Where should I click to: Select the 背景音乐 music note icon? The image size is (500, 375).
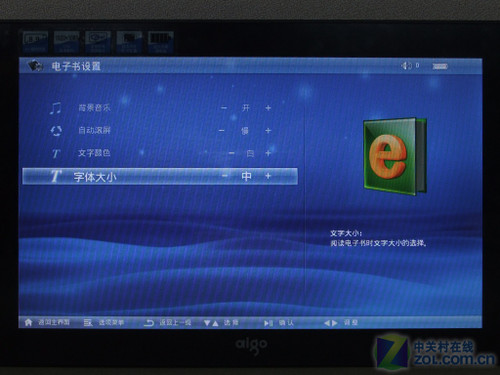point(55,108)
